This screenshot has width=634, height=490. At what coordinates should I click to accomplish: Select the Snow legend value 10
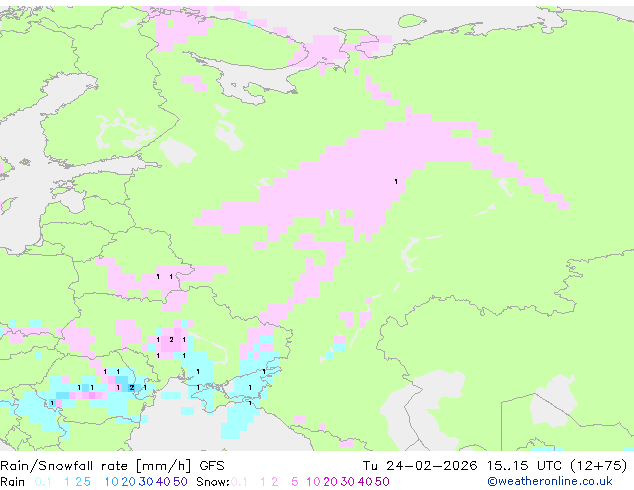[313, 482]
